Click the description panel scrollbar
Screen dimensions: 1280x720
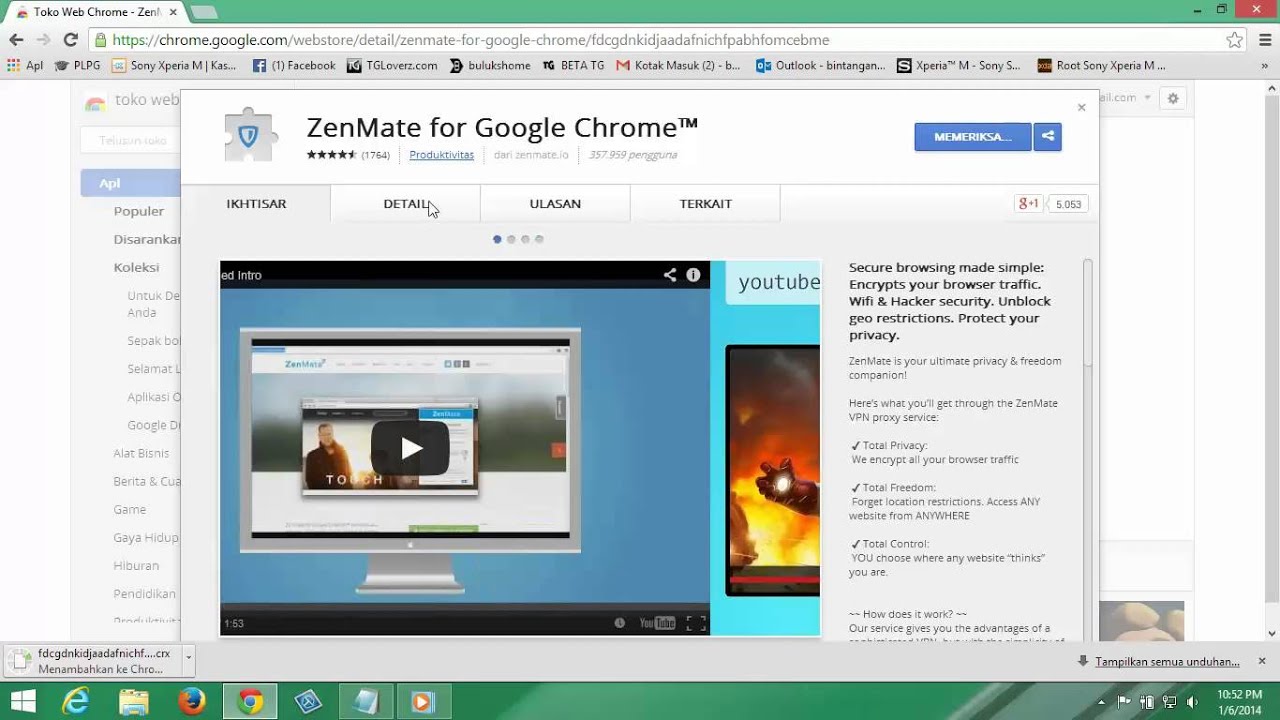coord(1087,312)
